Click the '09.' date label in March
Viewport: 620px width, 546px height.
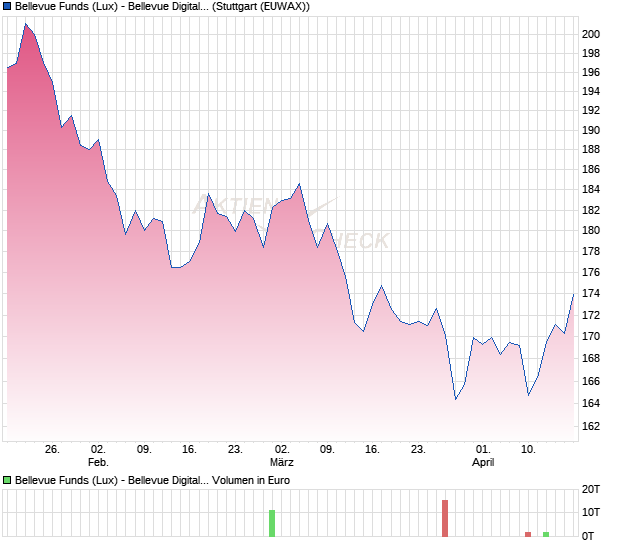point(327,450)
